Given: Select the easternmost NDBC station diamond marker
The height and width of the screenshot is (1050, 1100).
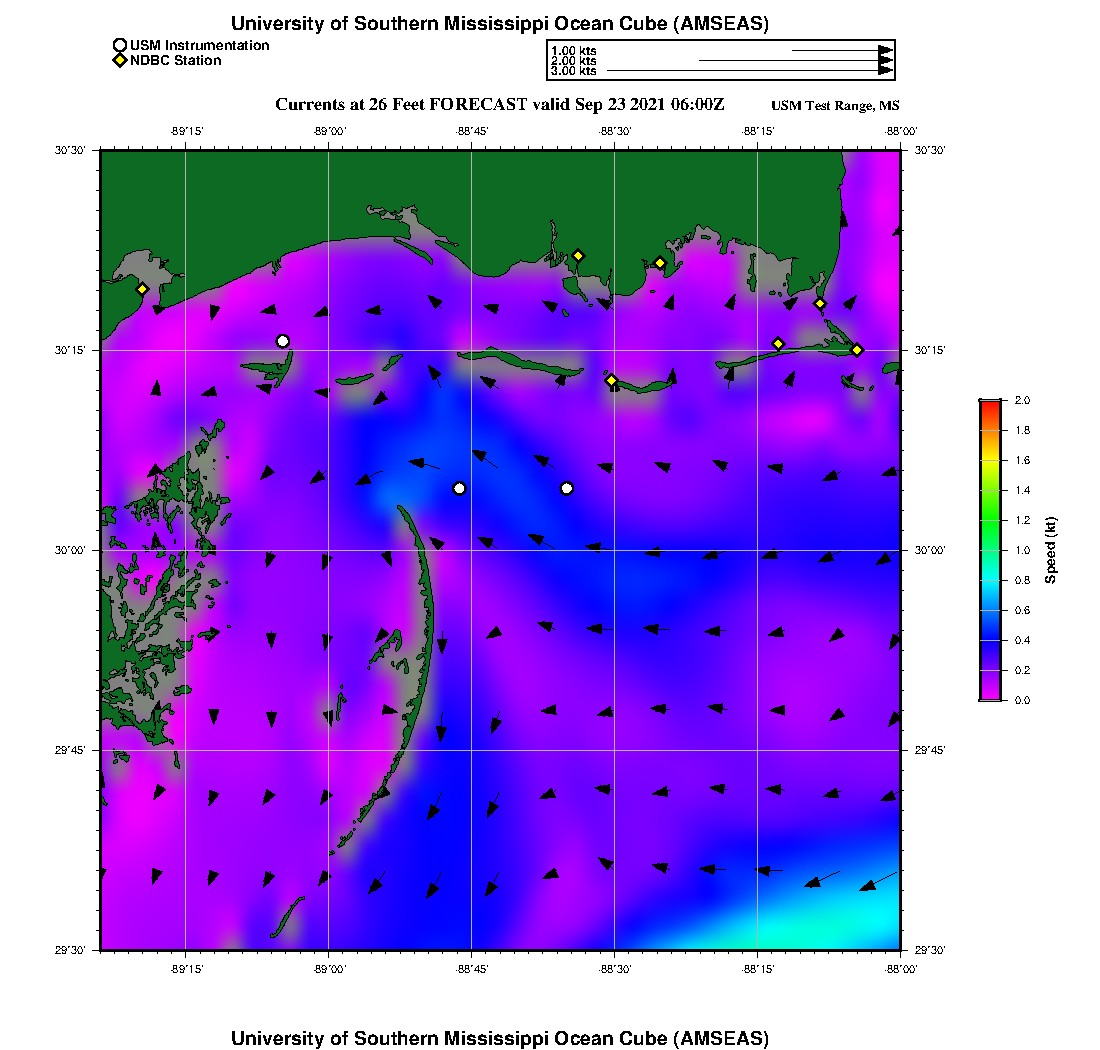Looking at the screenshot, I should (x=857, y=349).
